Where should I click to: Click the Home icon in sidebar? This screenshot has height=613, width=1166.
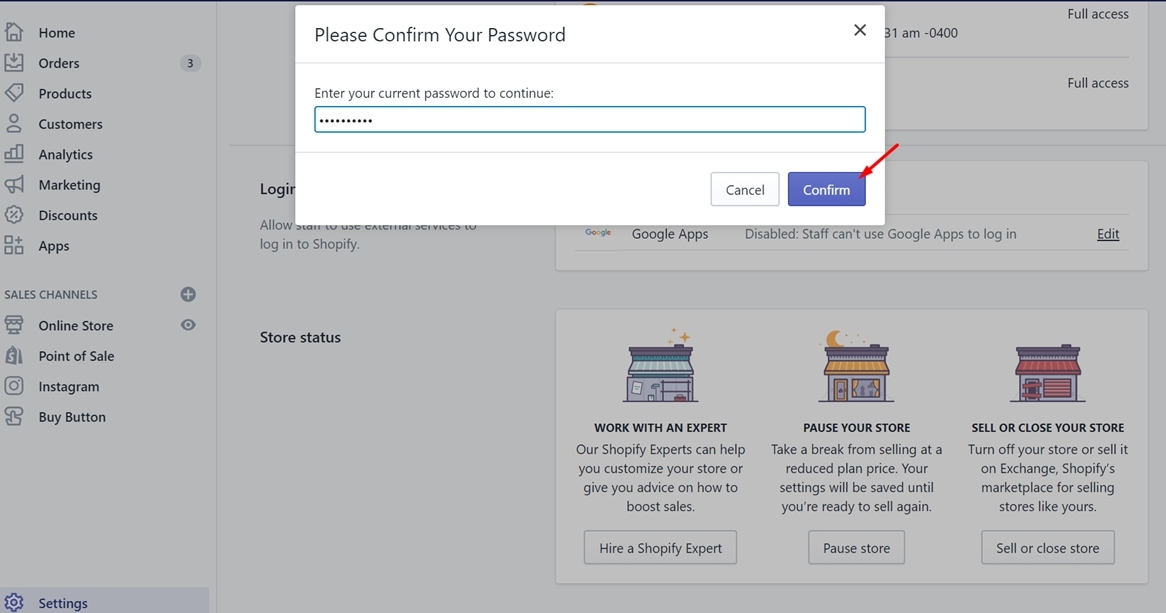(x=14, y=32)
